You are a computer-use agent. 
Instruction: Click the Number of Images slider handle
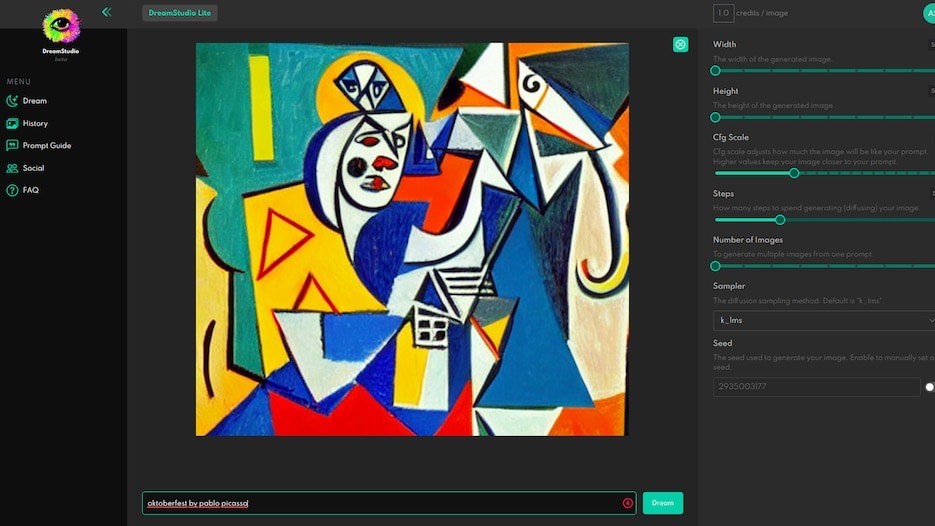click(x=716, y=266)
